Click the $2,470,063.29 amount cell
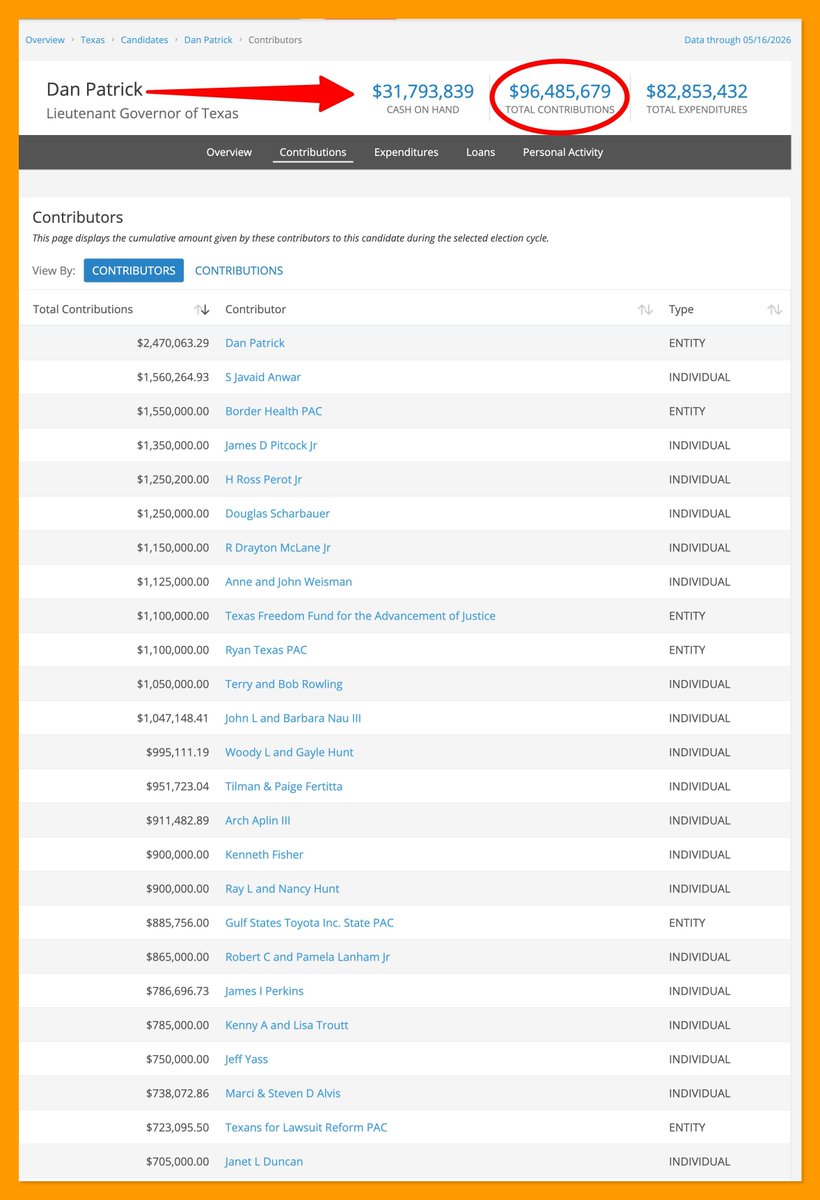Image resolution: width=820 pixels, height=1200 pixels. coord(173,343)
